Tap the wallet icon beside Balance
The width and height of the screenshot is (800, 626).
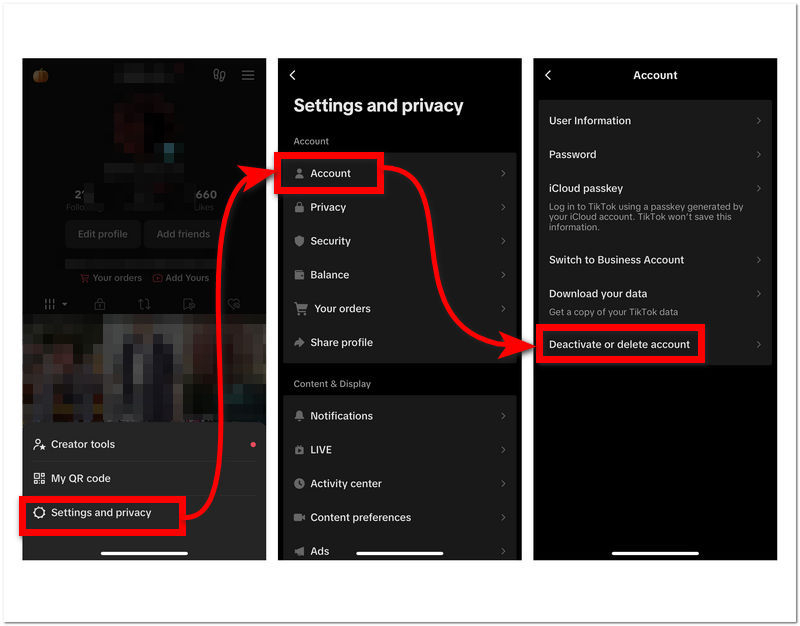pos(299,275)
